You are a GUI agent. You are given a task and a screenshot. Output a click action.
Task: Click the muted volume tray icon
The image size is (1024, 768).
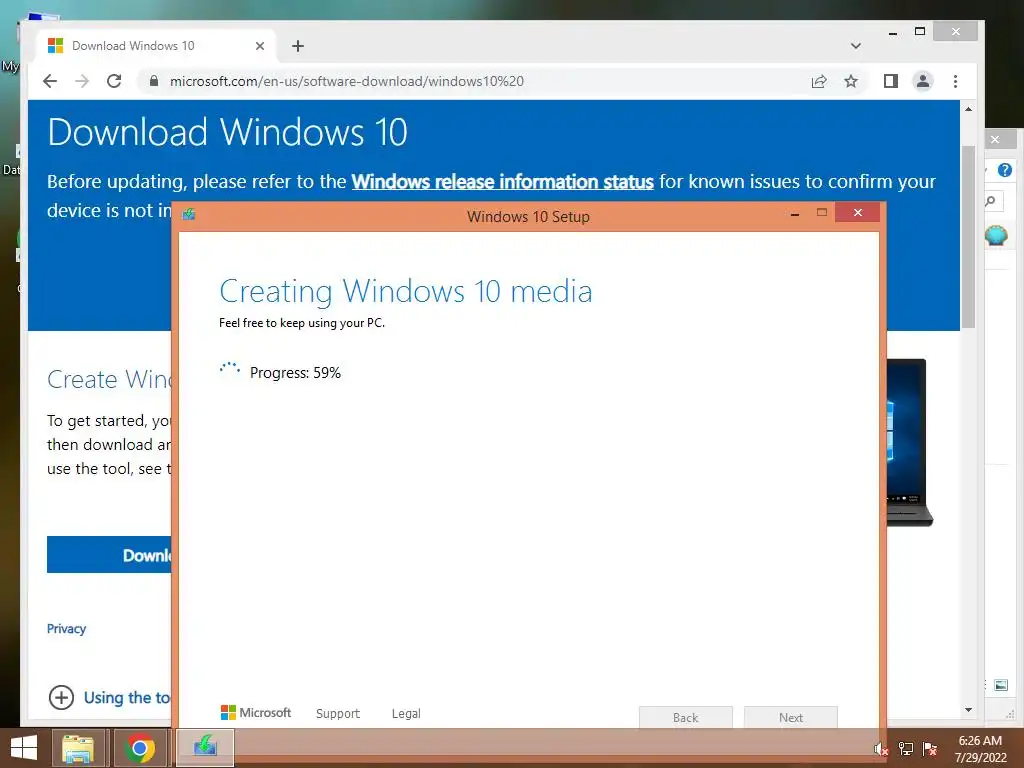click(x=881, y=749)
